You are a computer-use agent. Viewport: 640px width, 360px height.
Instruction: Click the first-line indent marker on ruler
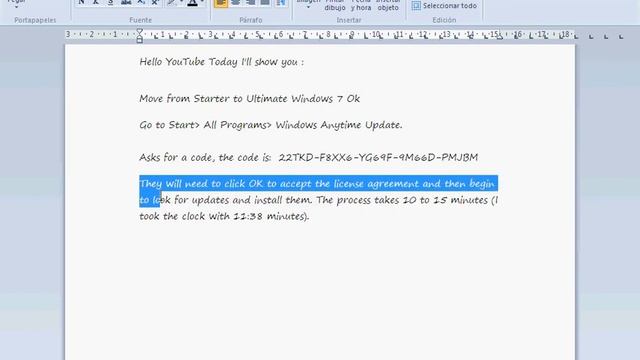pos(140,31)
